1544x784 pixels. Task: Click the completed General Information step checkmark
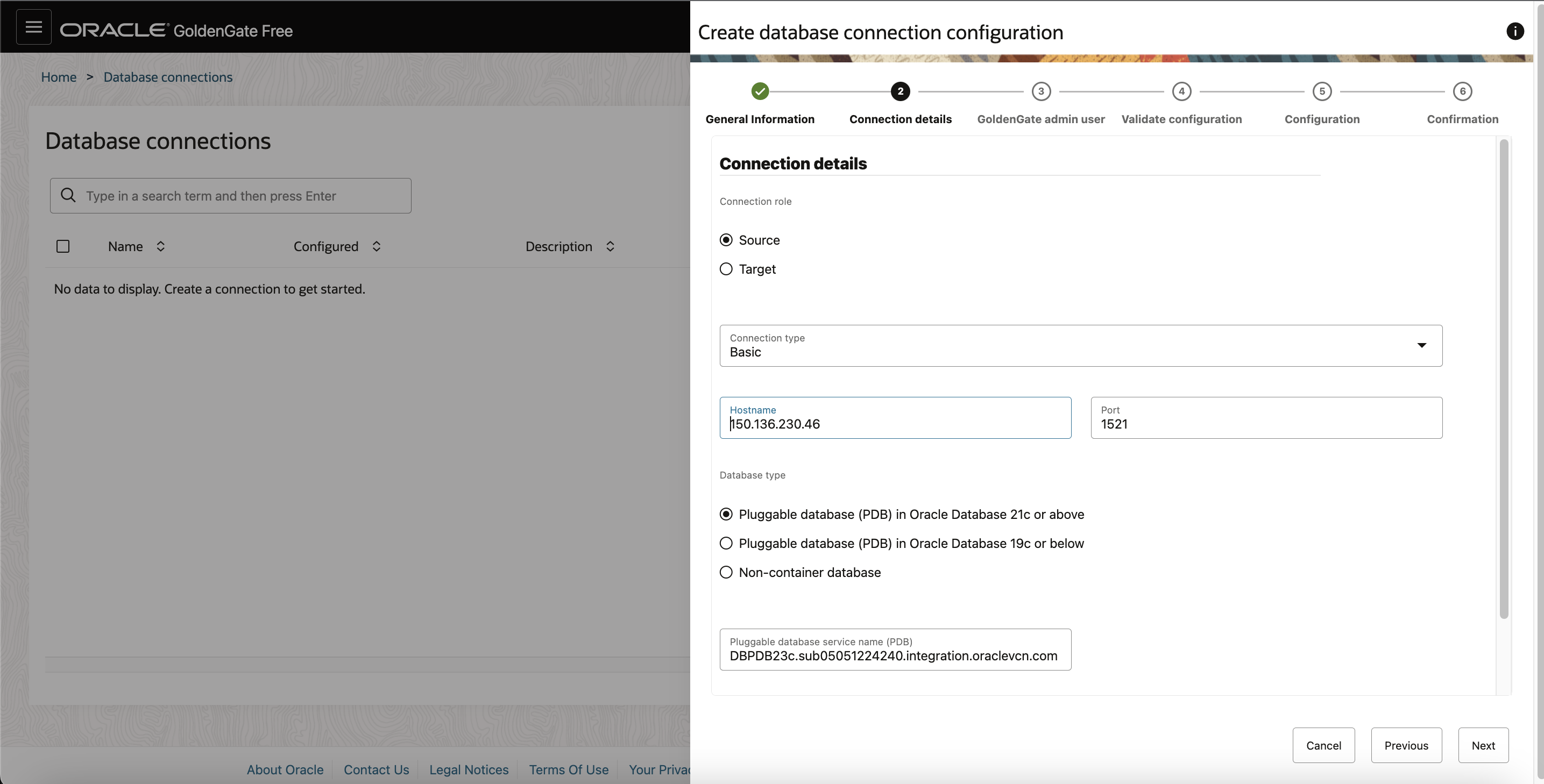[x=760, y=91]
